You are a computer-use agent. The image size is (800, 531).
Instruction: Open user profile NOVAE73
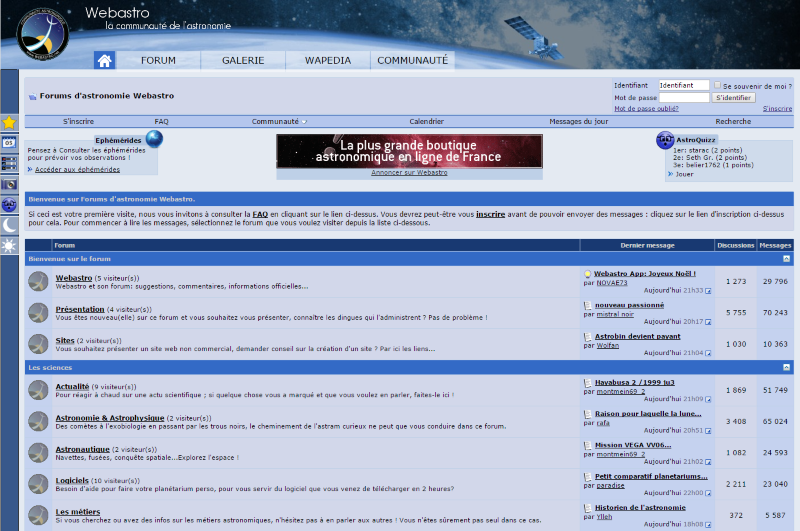coord(612,283)
